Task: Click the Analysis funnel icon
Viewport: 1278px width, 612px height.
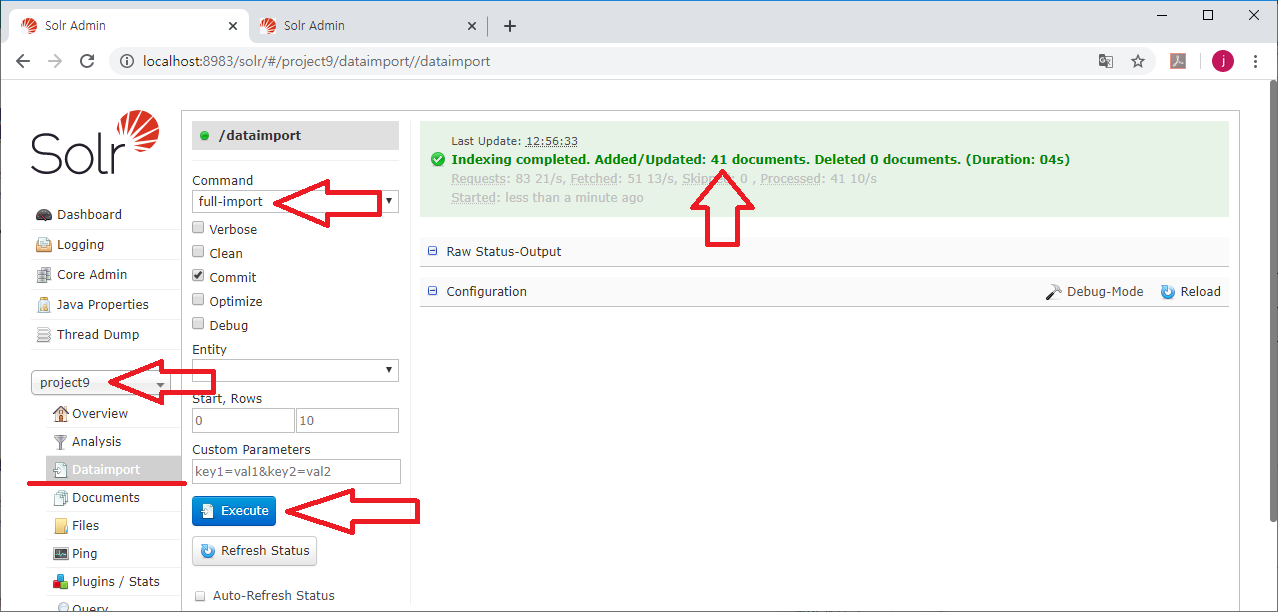Action: point(61,441)
